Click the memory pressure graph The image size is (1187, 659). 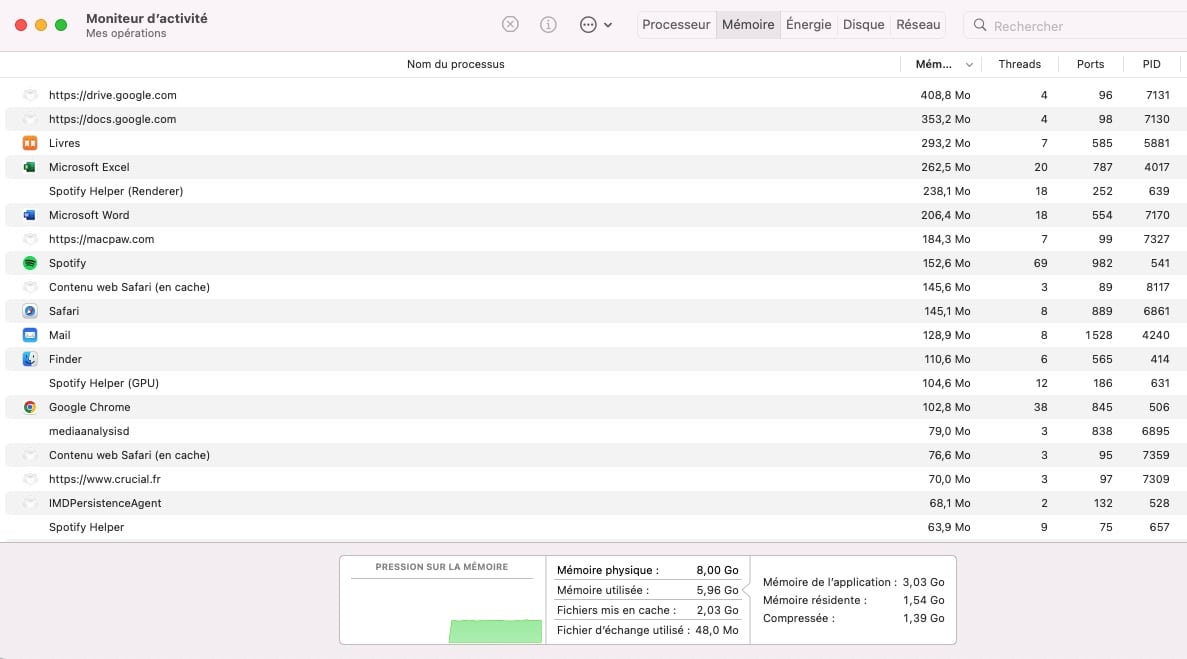[x=442, y=611]
